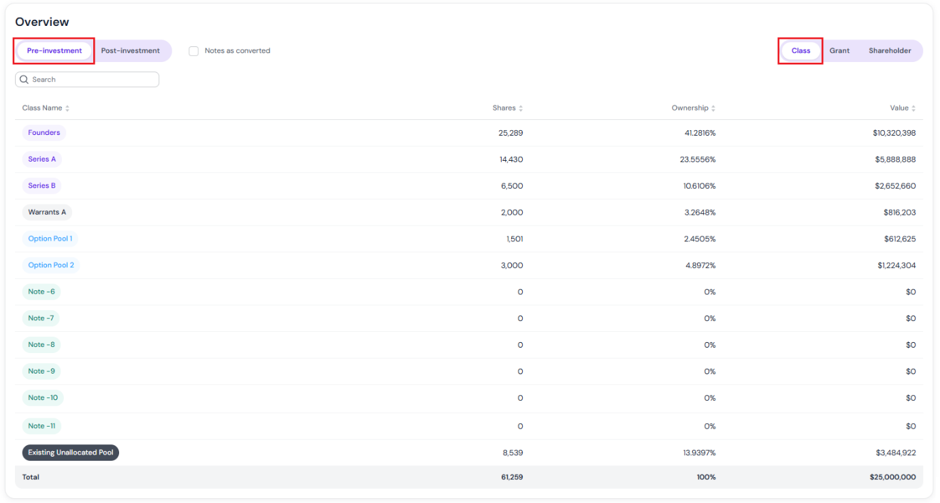Select the ownership value 2.4505%
Screen dimensions: 940x503
(x=700, y=239)
